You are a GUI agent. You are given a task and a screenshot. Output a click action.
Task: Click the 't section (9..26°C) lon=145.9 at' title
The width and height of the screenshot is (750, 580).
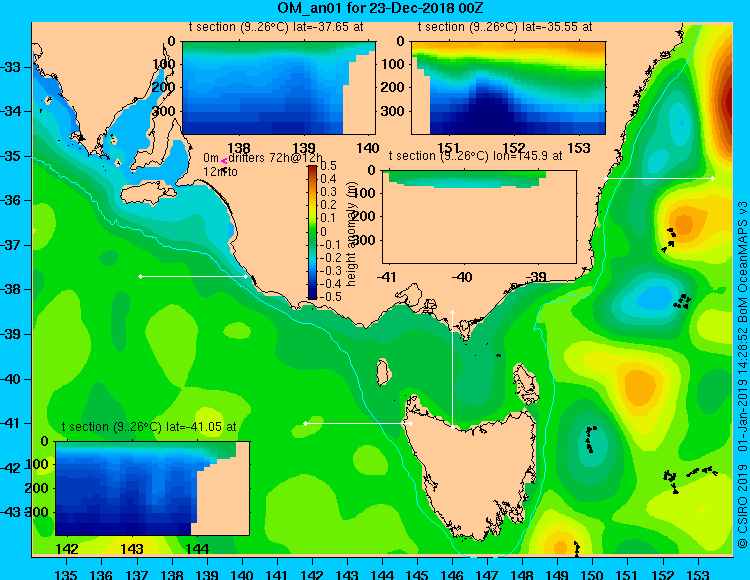point(475,156)
